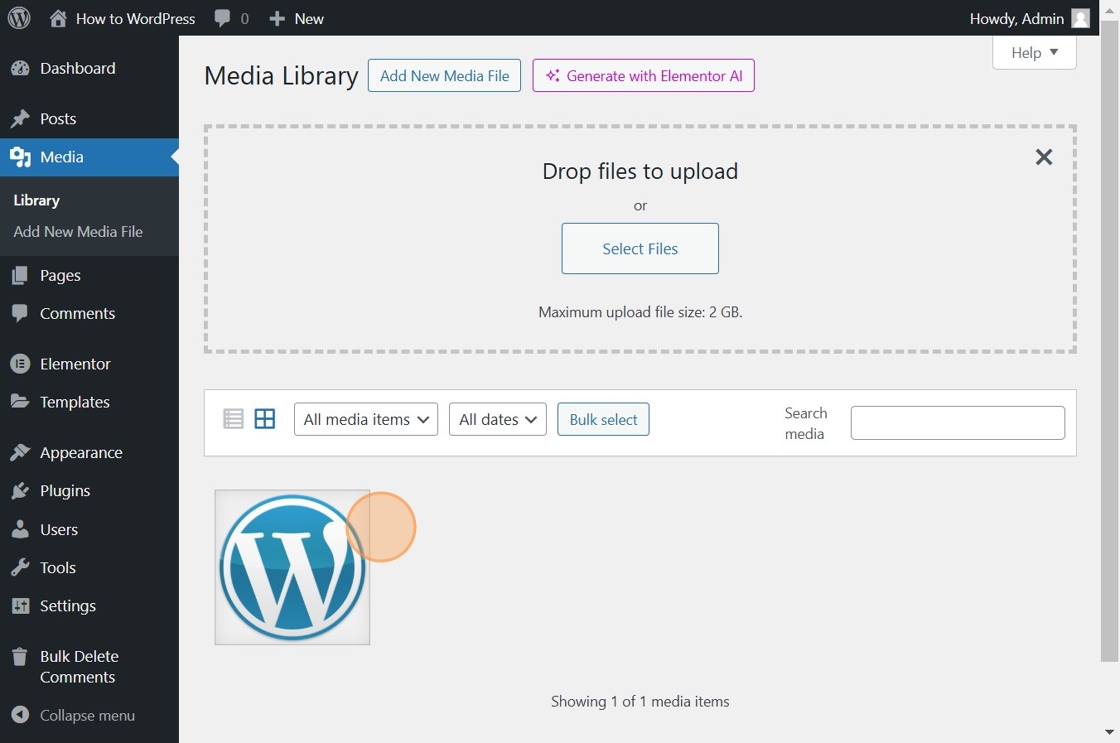Expand the Help tab
1120x743 pixels.
pyautogui.click(x=1034, y=53)
